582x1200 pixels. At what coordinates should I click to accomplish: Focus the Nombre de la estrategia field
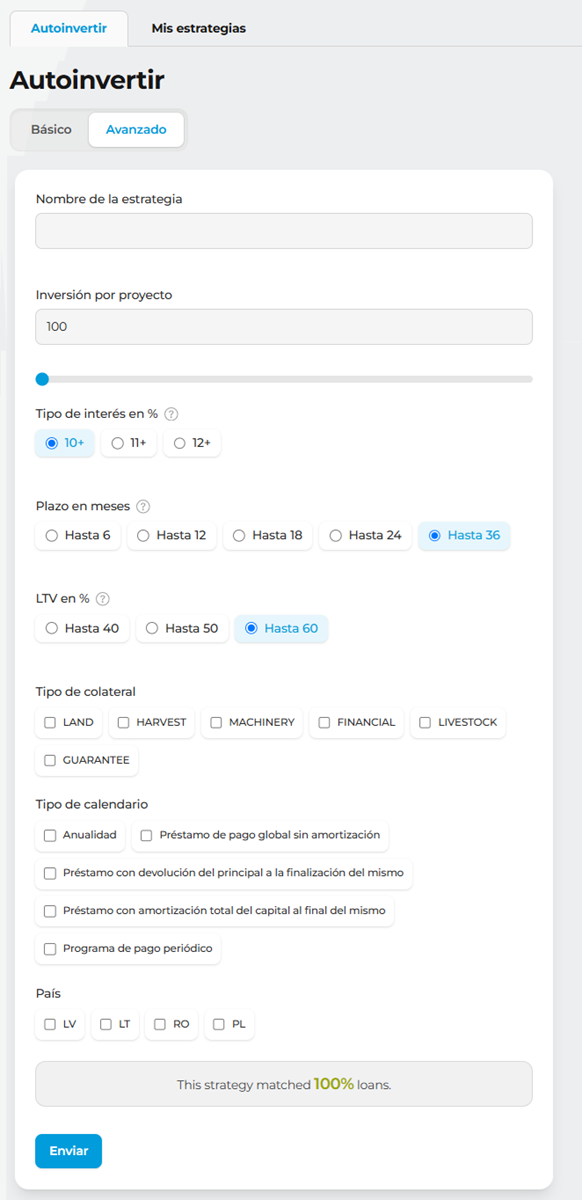point(284,231)
